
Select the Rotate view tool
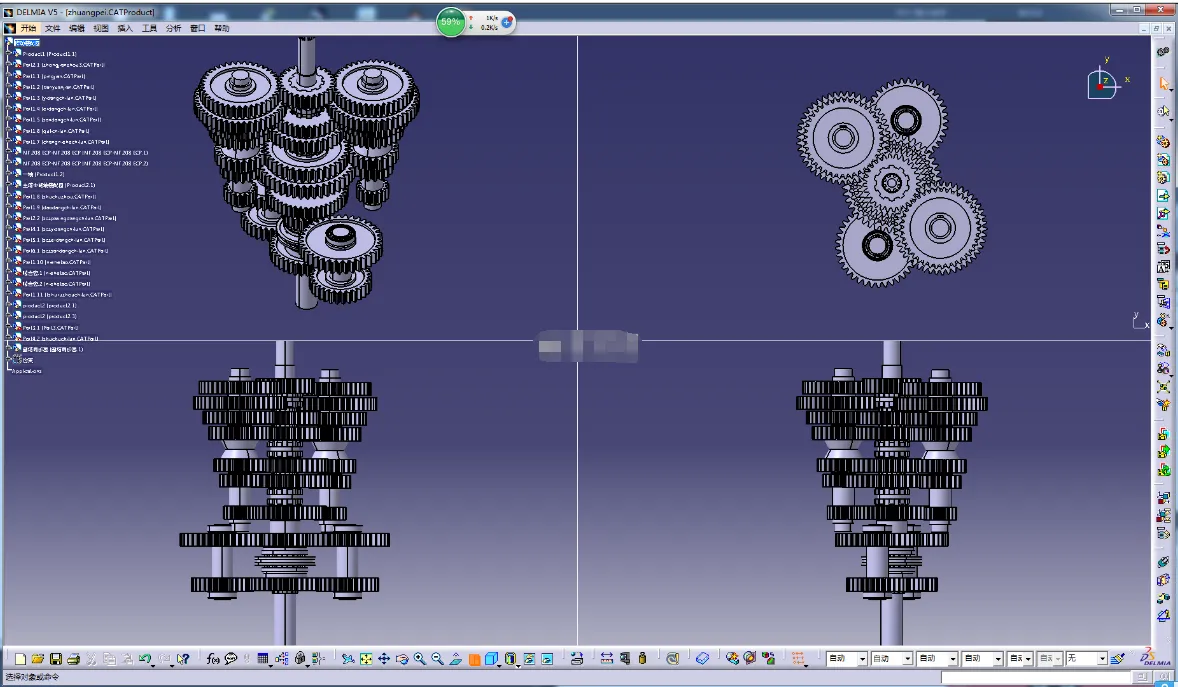pos(402,659)
